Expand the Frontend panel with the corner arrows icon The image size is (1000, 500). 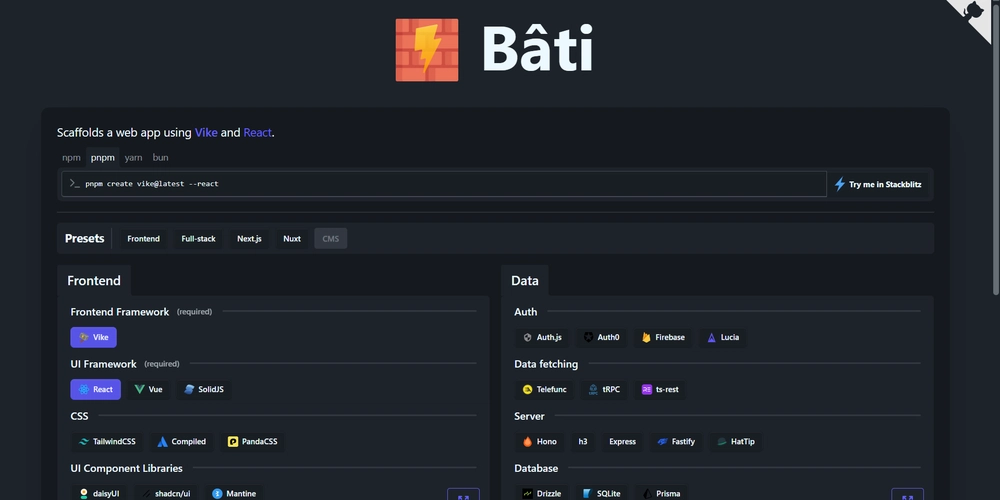tap(463, 496)
